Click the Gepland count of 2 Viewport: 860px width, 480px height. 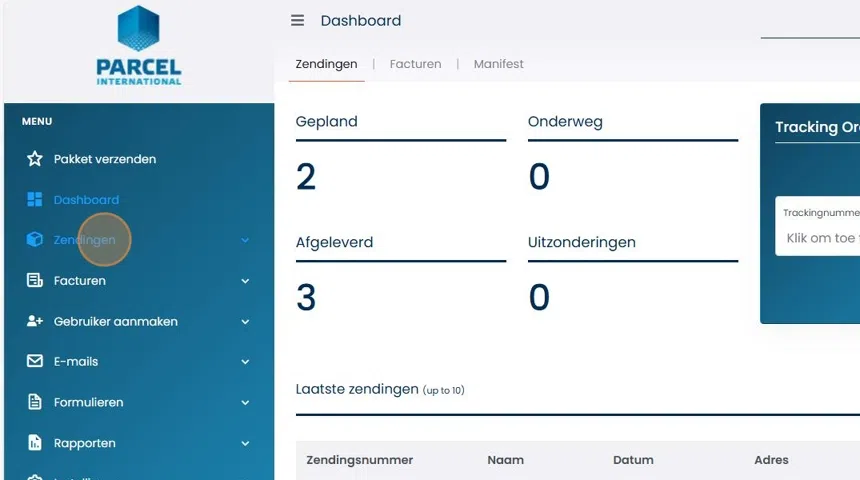306,177
